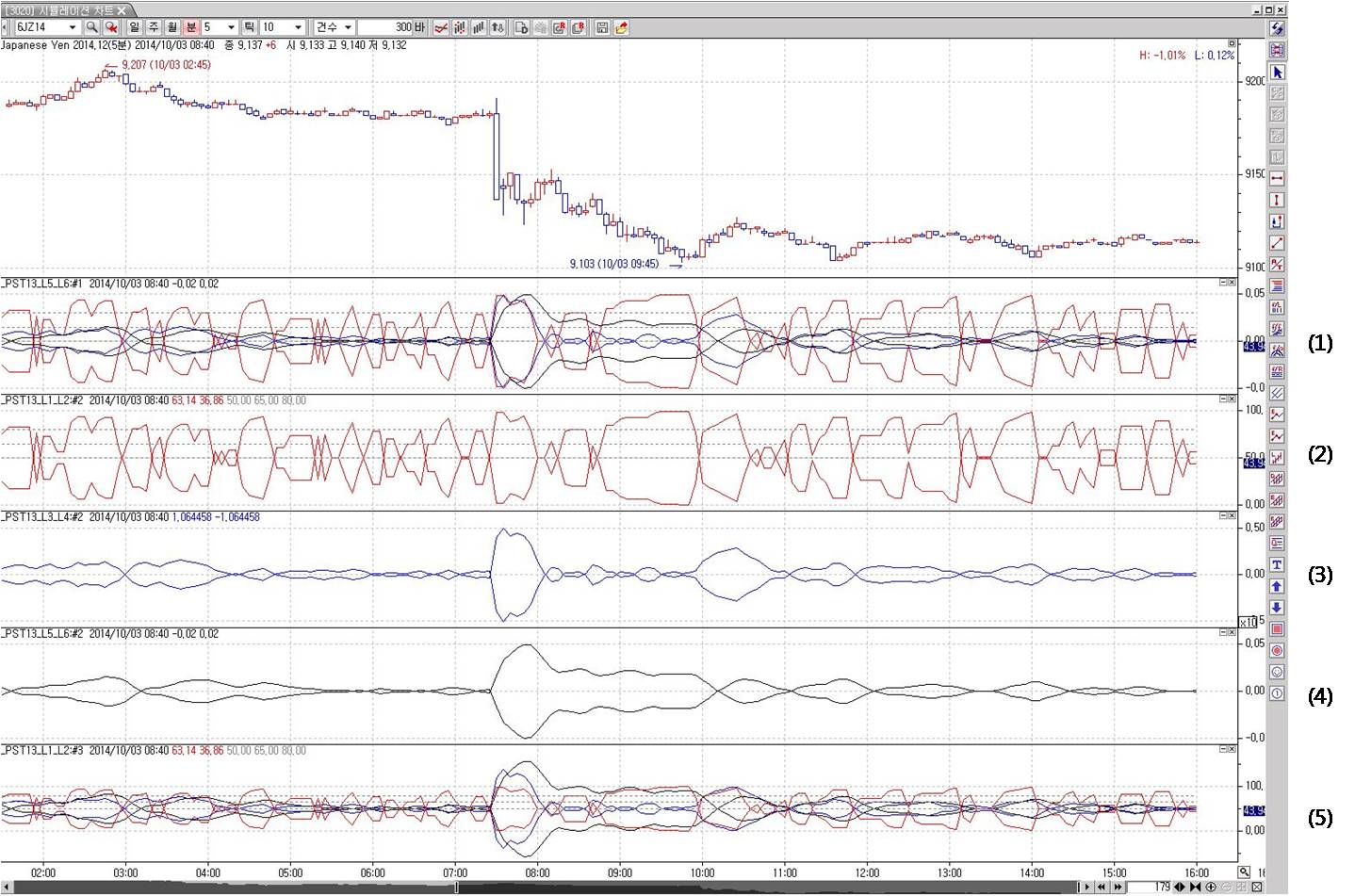Click the magnifier zoom icon at bottom right

click(x=1244, y=872)
